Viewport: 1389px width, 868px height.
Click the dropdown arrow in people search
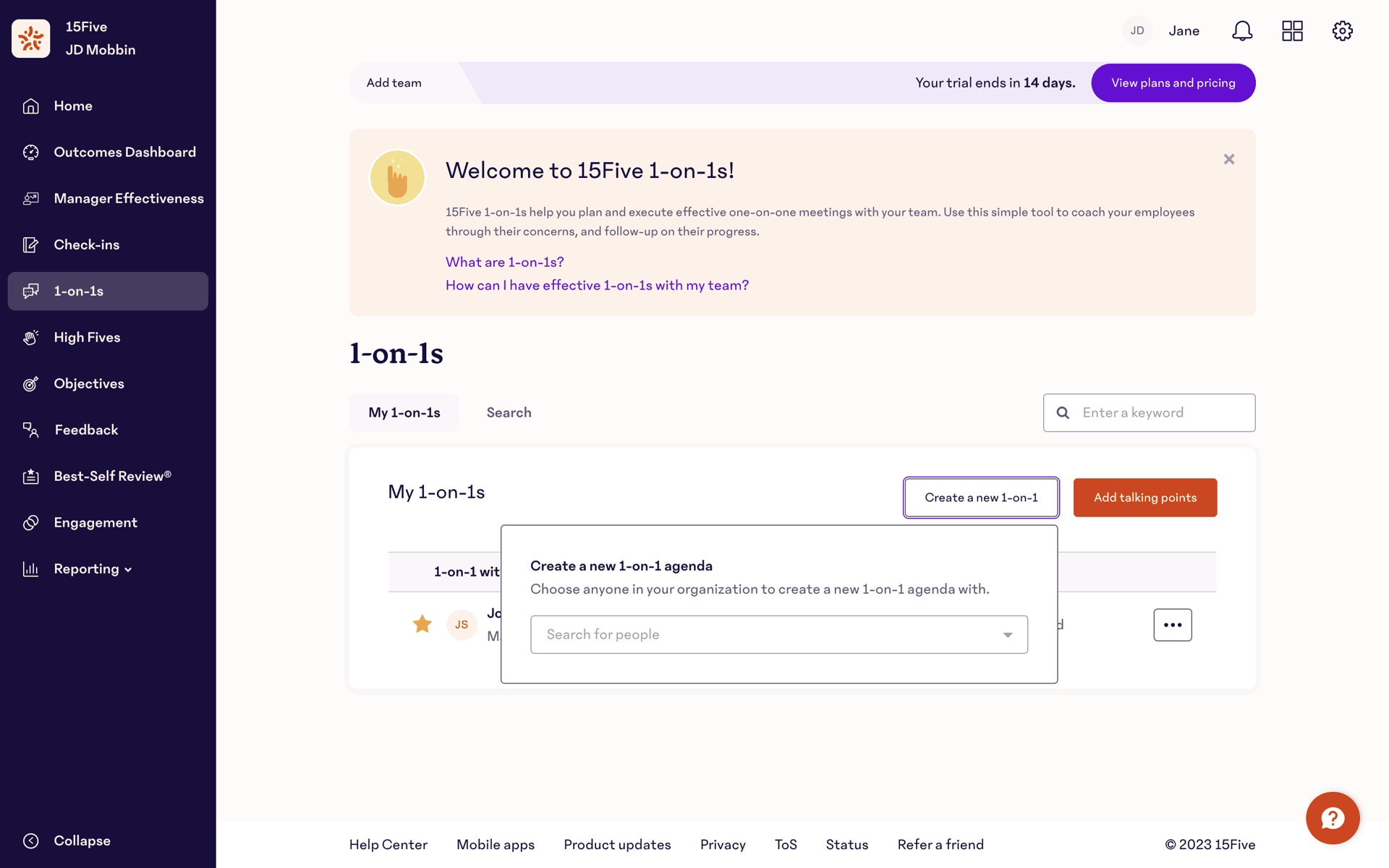(1008, 634)
